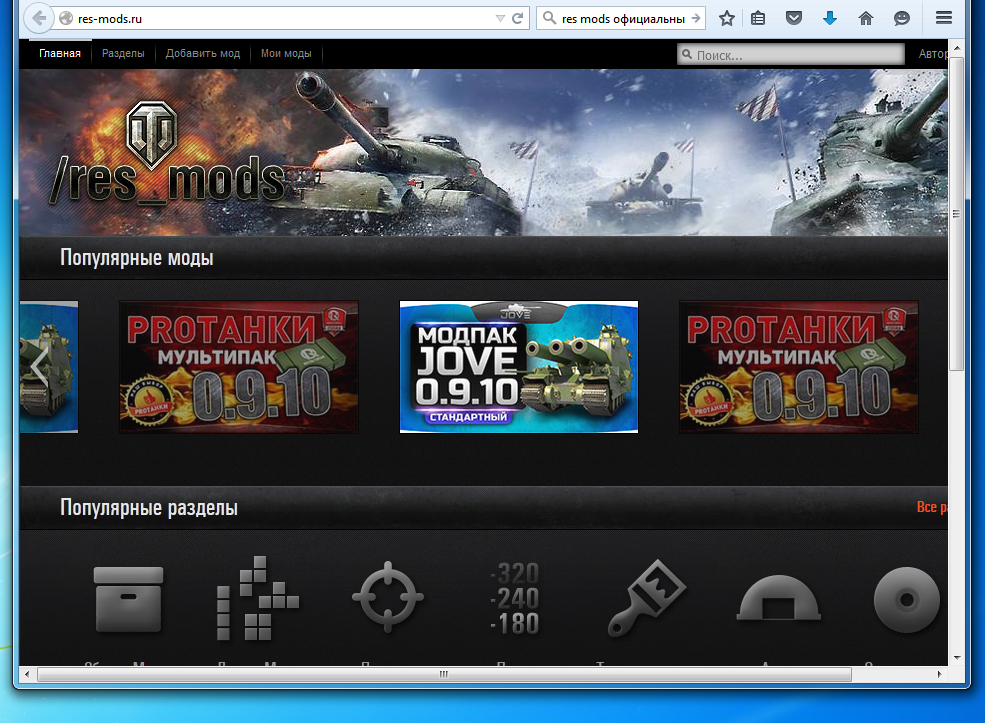Click the browser search field

pyautogui.click(x=623, y=19)
